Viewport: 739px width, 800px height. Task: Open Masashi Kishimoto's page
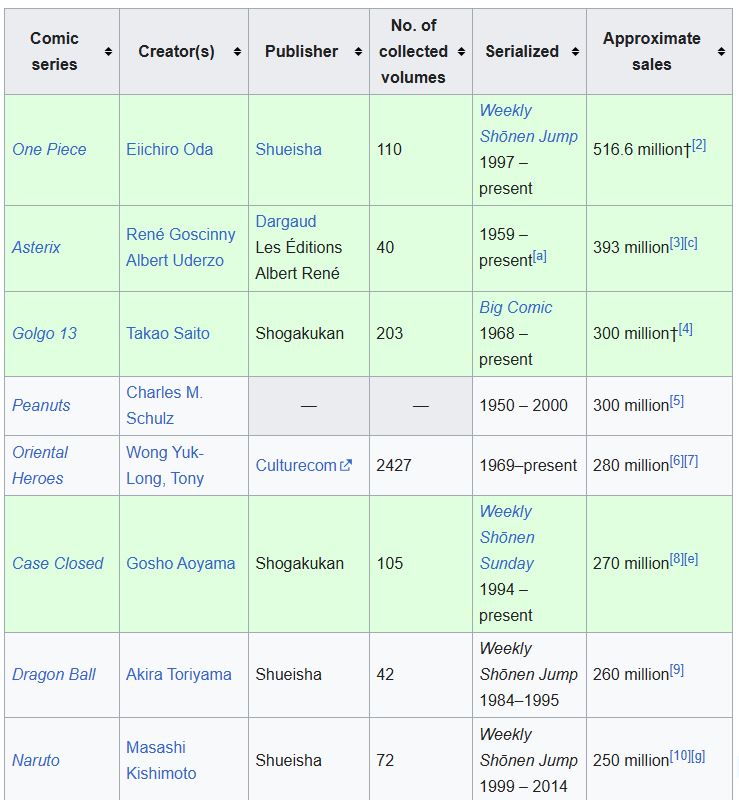click(161, 760)
